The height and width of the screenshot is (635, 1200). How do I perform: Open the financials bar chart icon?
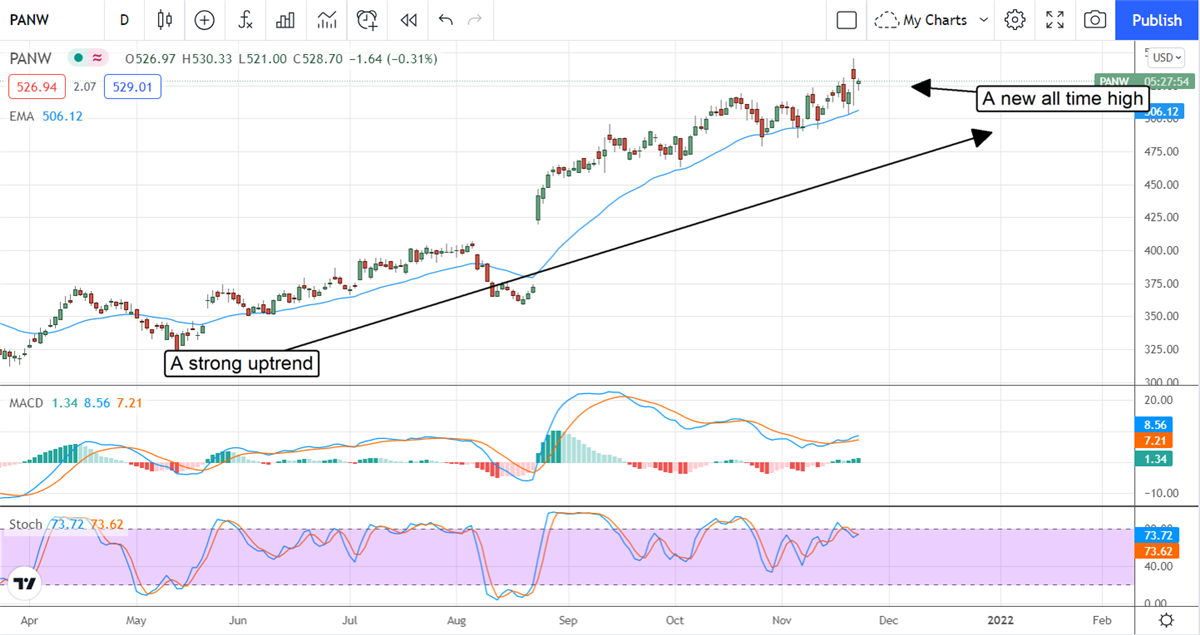[x=285, y=20]
